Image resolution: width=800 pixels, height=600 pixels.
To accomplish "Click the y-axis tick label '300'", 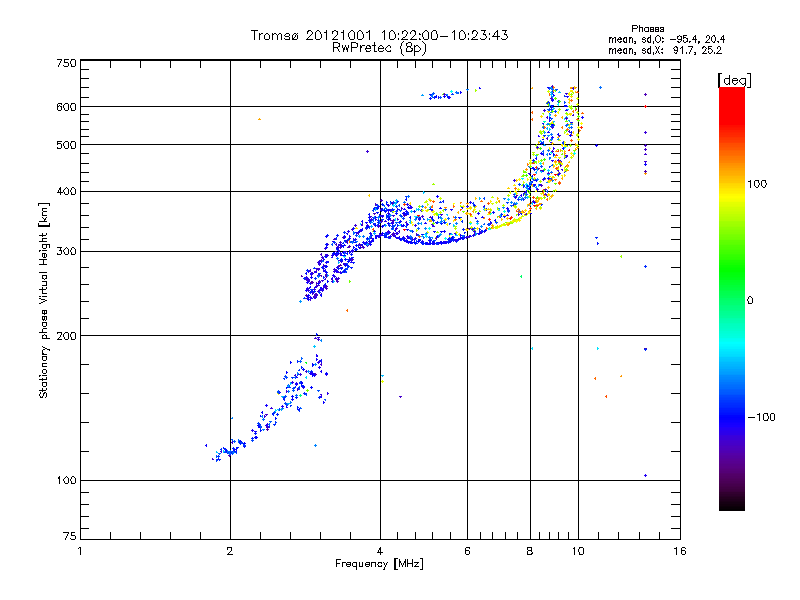I will (66, 251).
